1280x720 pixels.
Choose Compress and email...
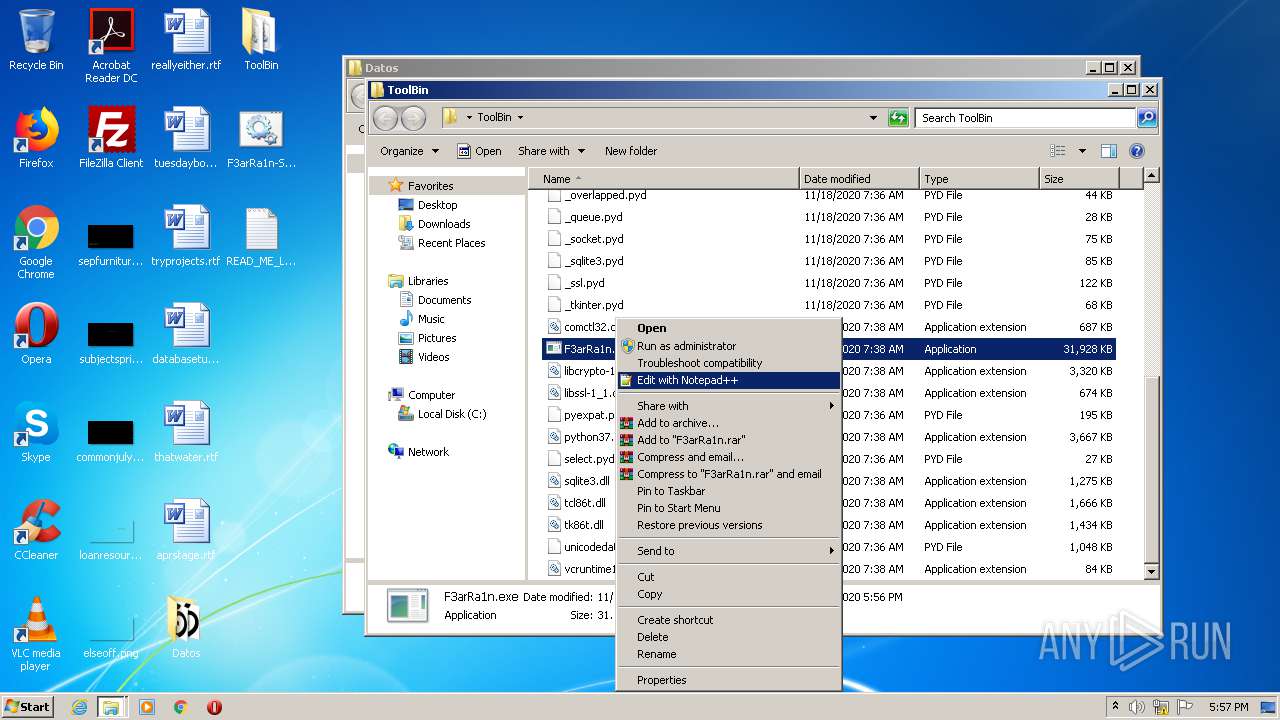(728, 457)
